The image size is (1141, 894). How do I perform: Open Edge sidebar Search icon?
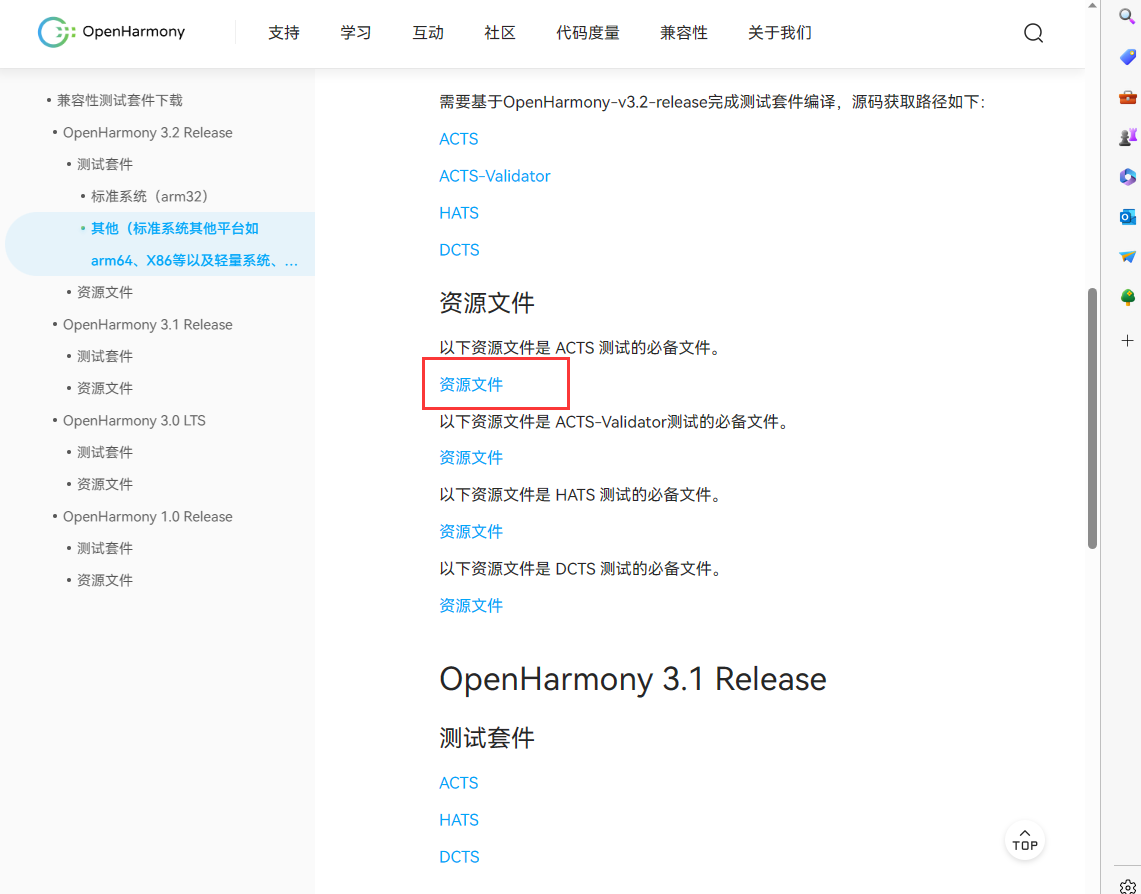coord(1127,17)
